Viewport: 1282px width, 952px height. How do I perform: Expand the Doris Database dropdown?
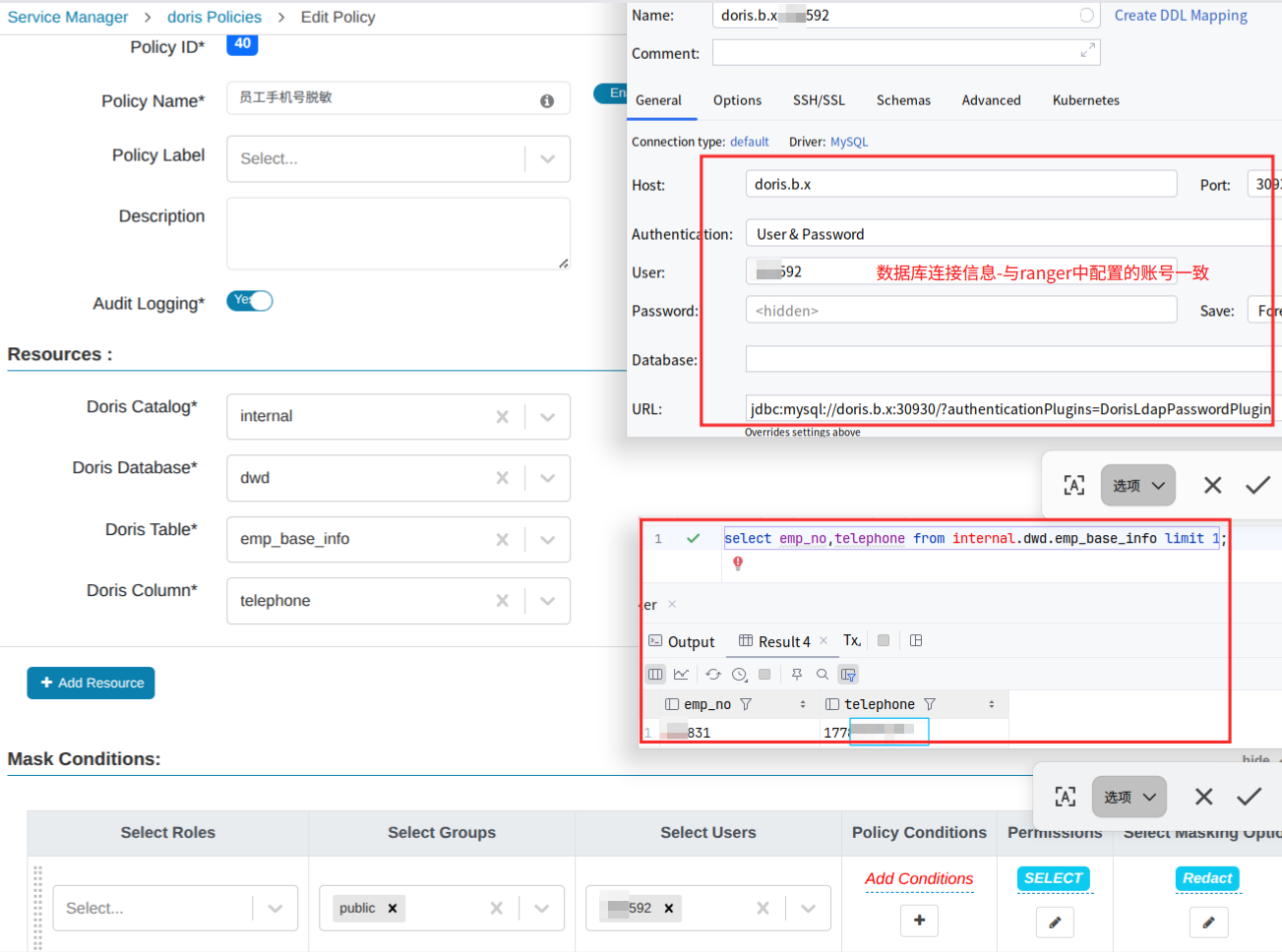pos(548,478)
